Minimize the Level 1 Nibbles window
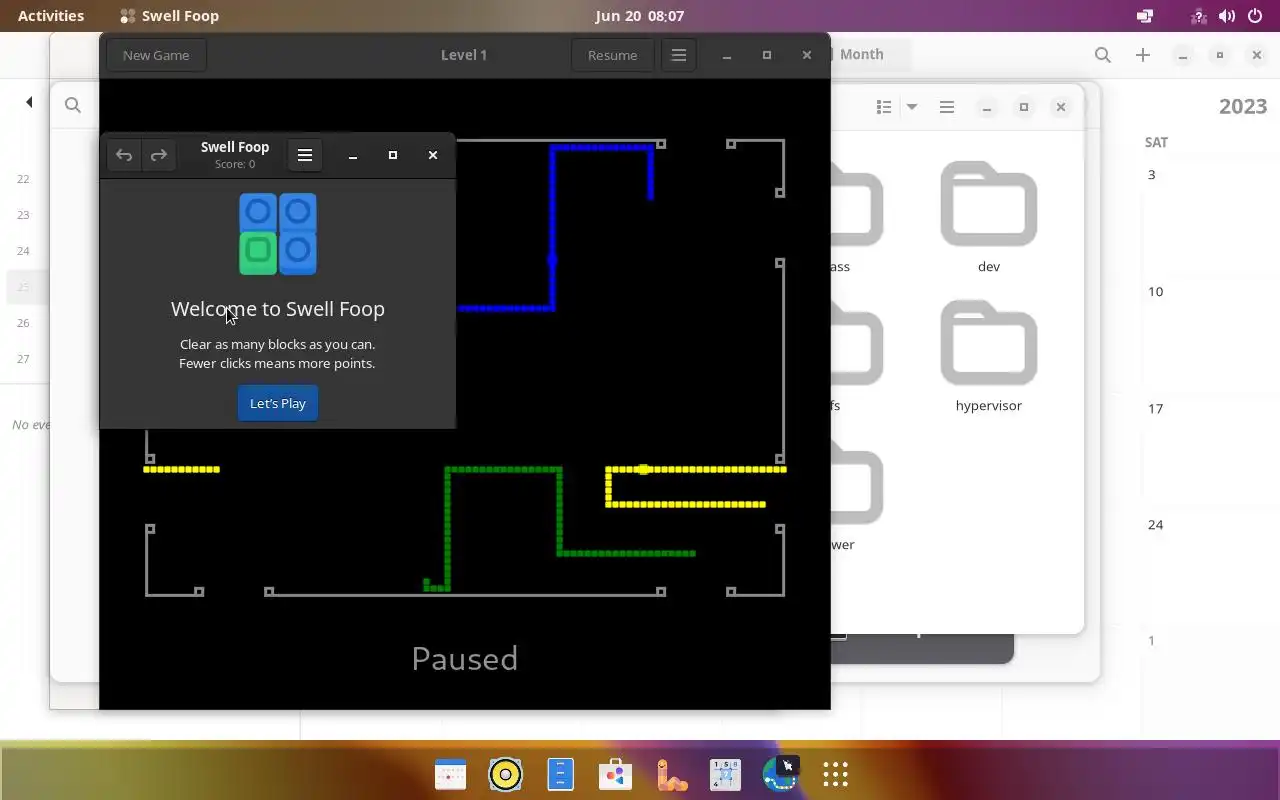The image size is (1280, 800). [727, 55]
